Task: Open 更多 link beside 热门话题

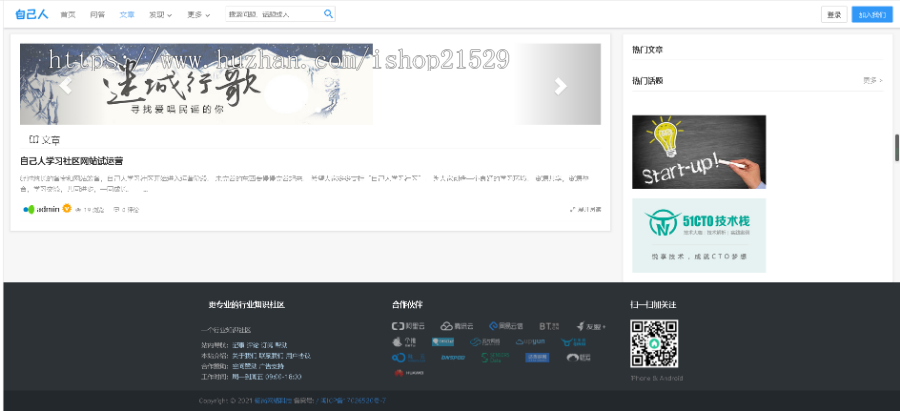Action: (872, 81)
